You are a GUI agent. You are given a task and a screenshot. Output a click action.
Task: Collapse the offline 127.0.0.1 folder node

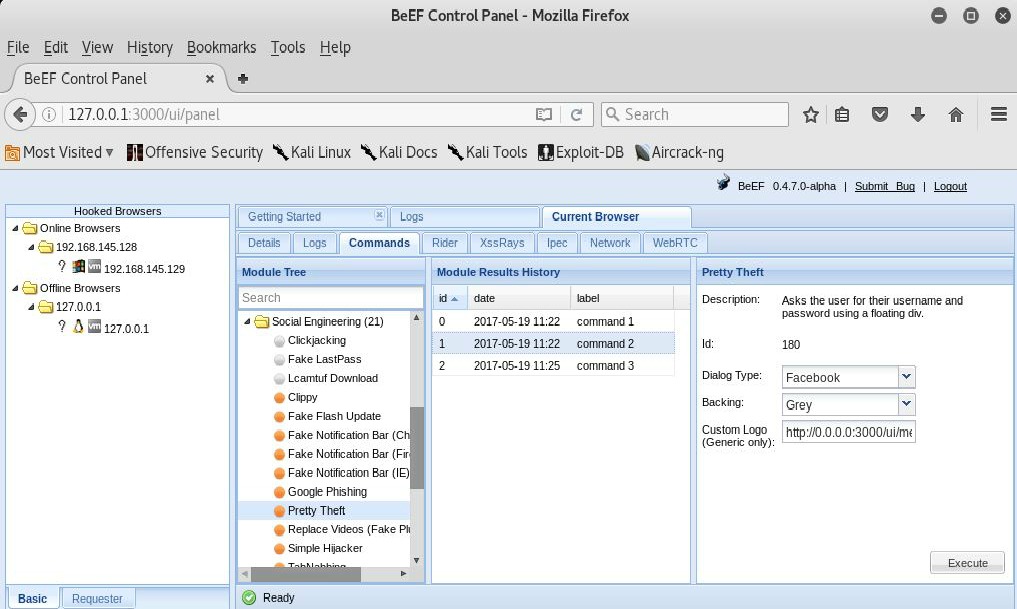point(30,307)
